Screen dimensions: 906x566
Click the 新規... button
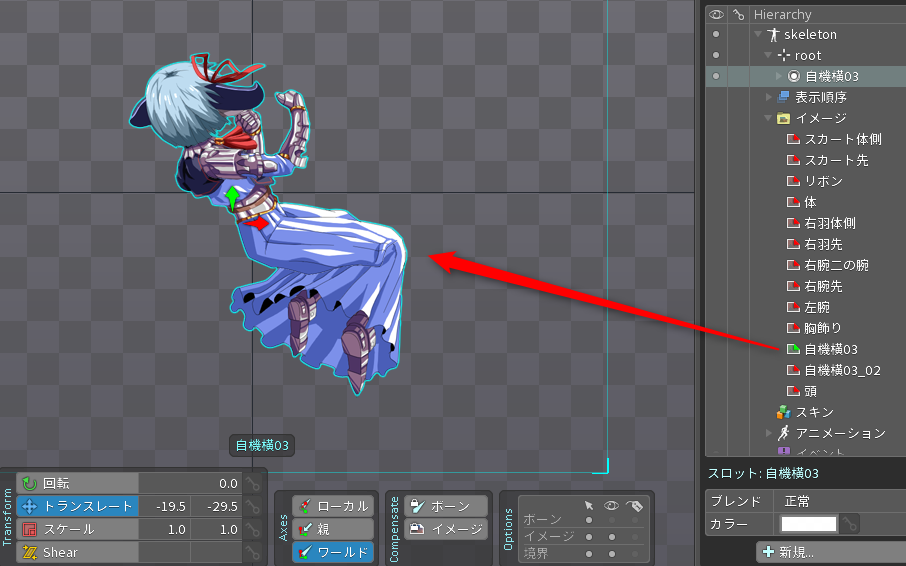[831, 552]
